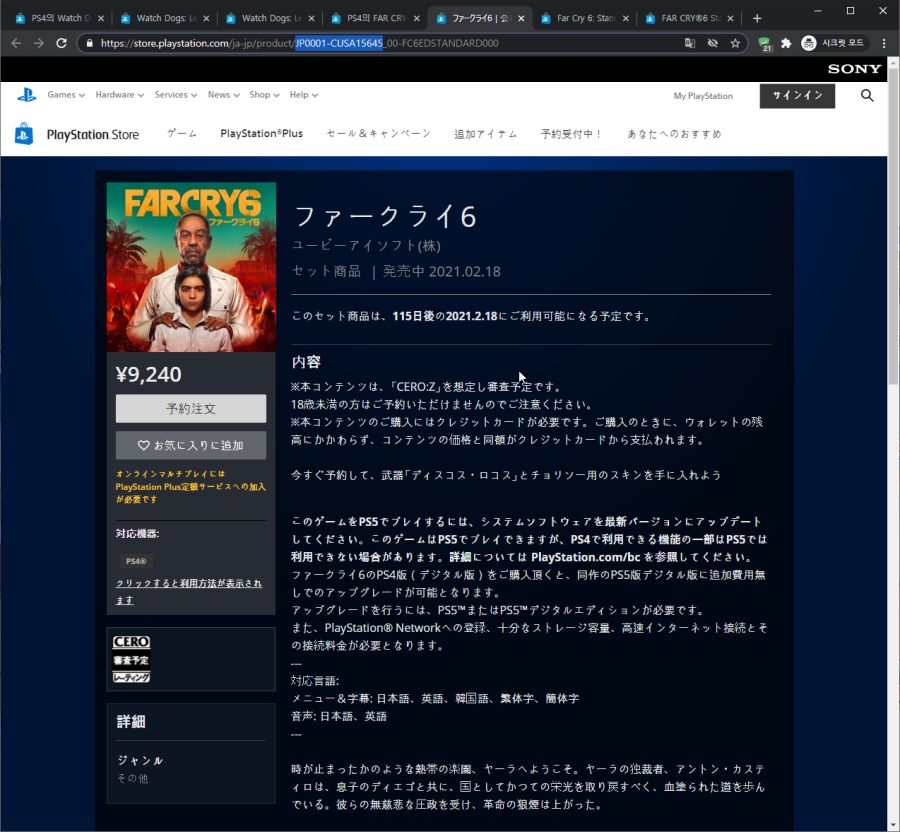Close the third tab titled 'Watch Dogs: Le'
This screenshot has height=832, width=900.
click(311, 18)
